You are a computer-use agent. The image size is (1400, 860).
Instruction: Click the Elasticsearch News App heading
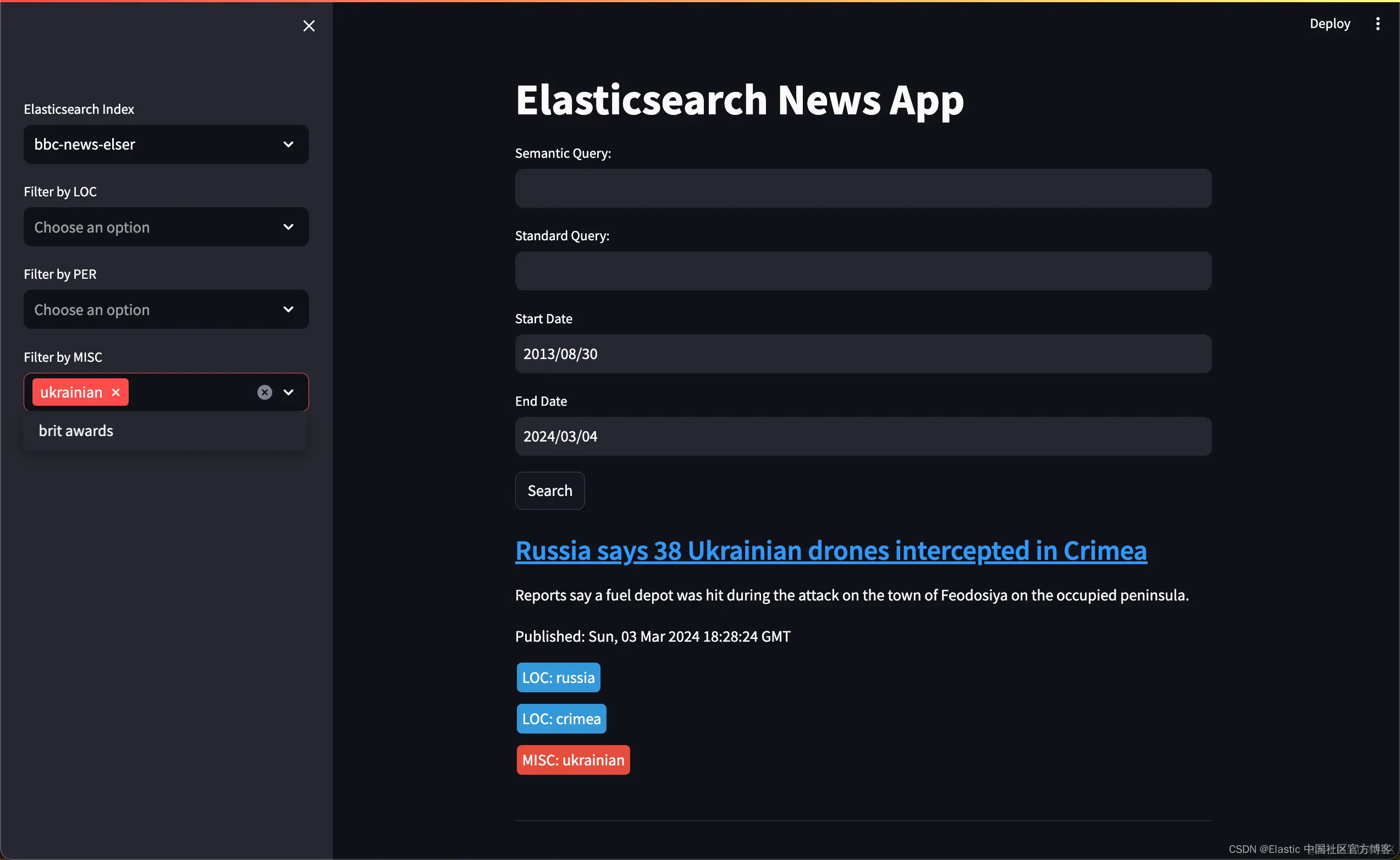739,100
